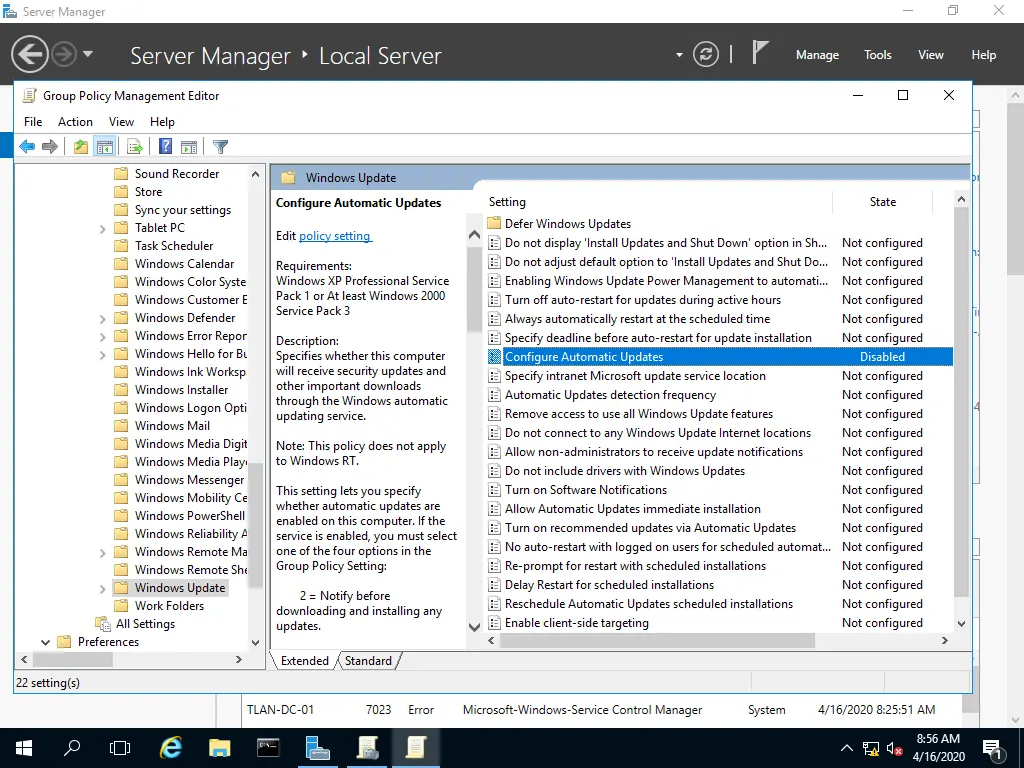The height and width of the screenshot is (768, 1024).
Task: Select the 'All Settings' tree item
Action: click(145, 624)
